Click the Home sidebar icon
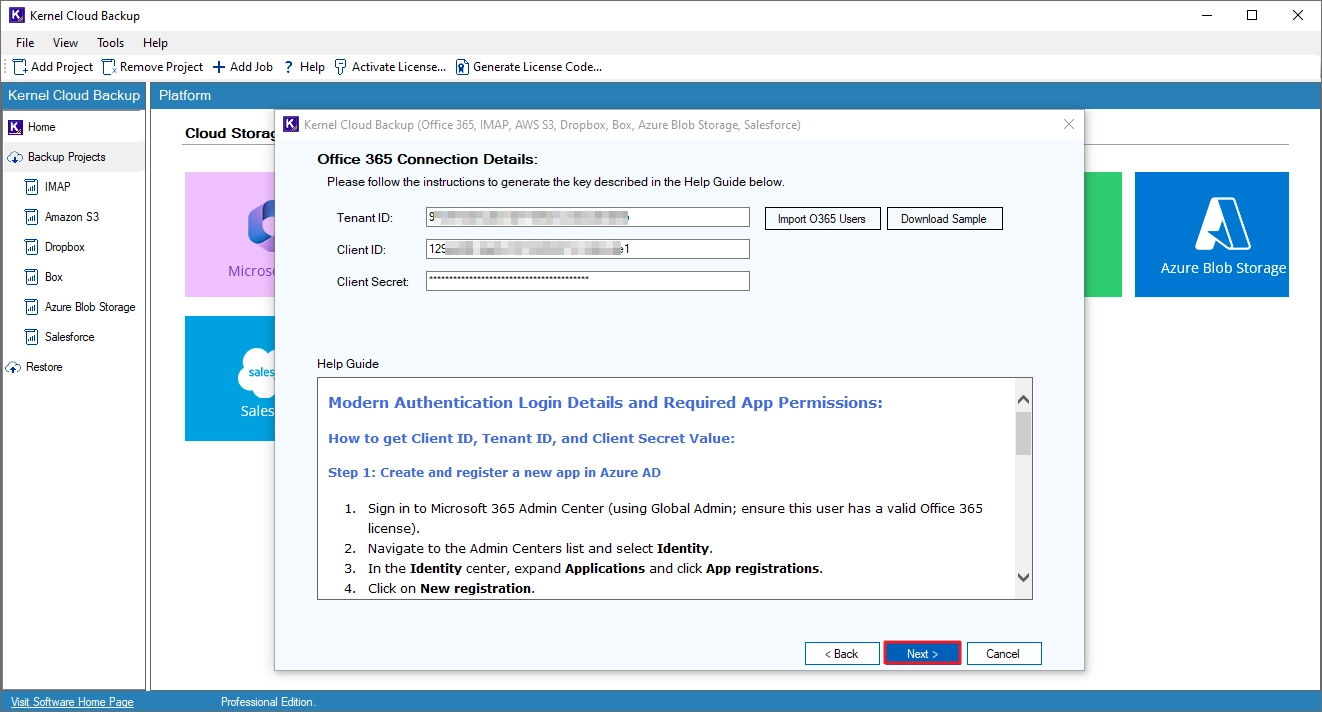 pos(15,127)
